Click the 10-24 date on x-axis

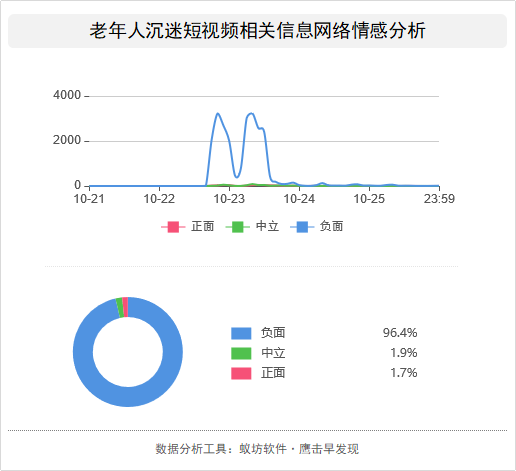299,199
